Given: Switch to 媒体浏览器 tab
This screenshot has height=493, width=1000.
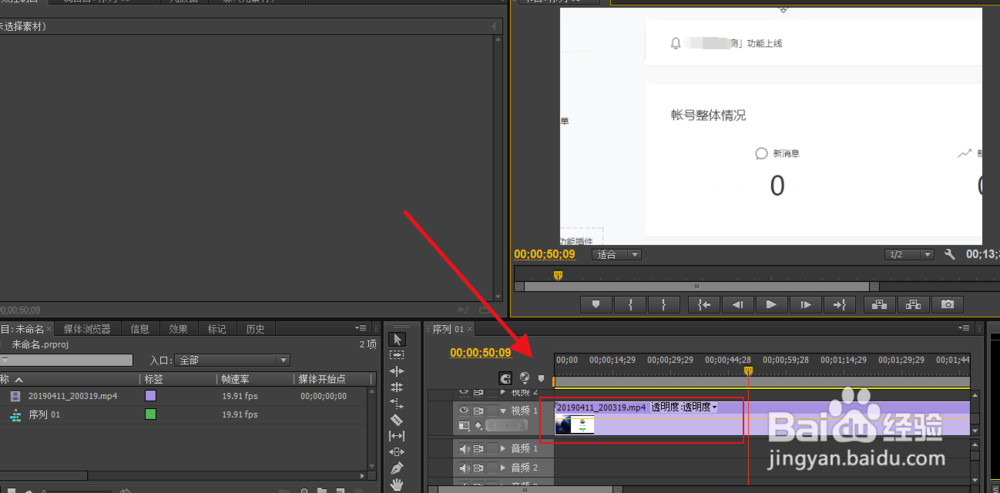Looking at the screenshot, I should coord(87,329).
